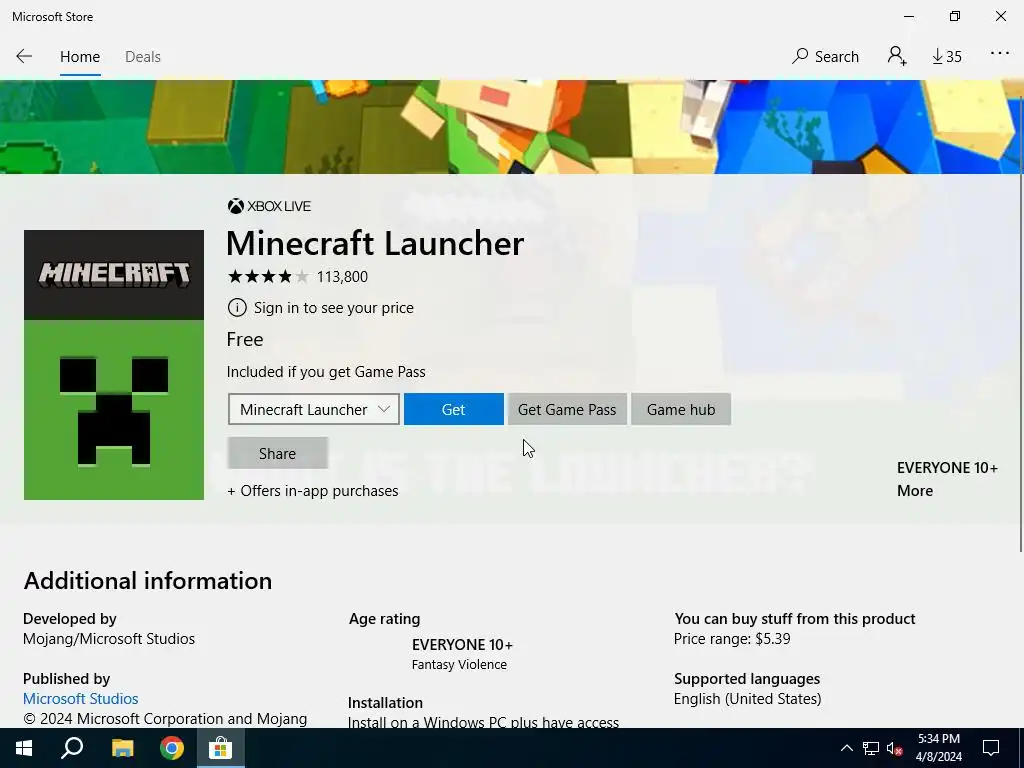Image resolution: width=1024 pixels, height=768 pixels.
Task: Click the muted volume tray icon
Action: coord(895,748)
